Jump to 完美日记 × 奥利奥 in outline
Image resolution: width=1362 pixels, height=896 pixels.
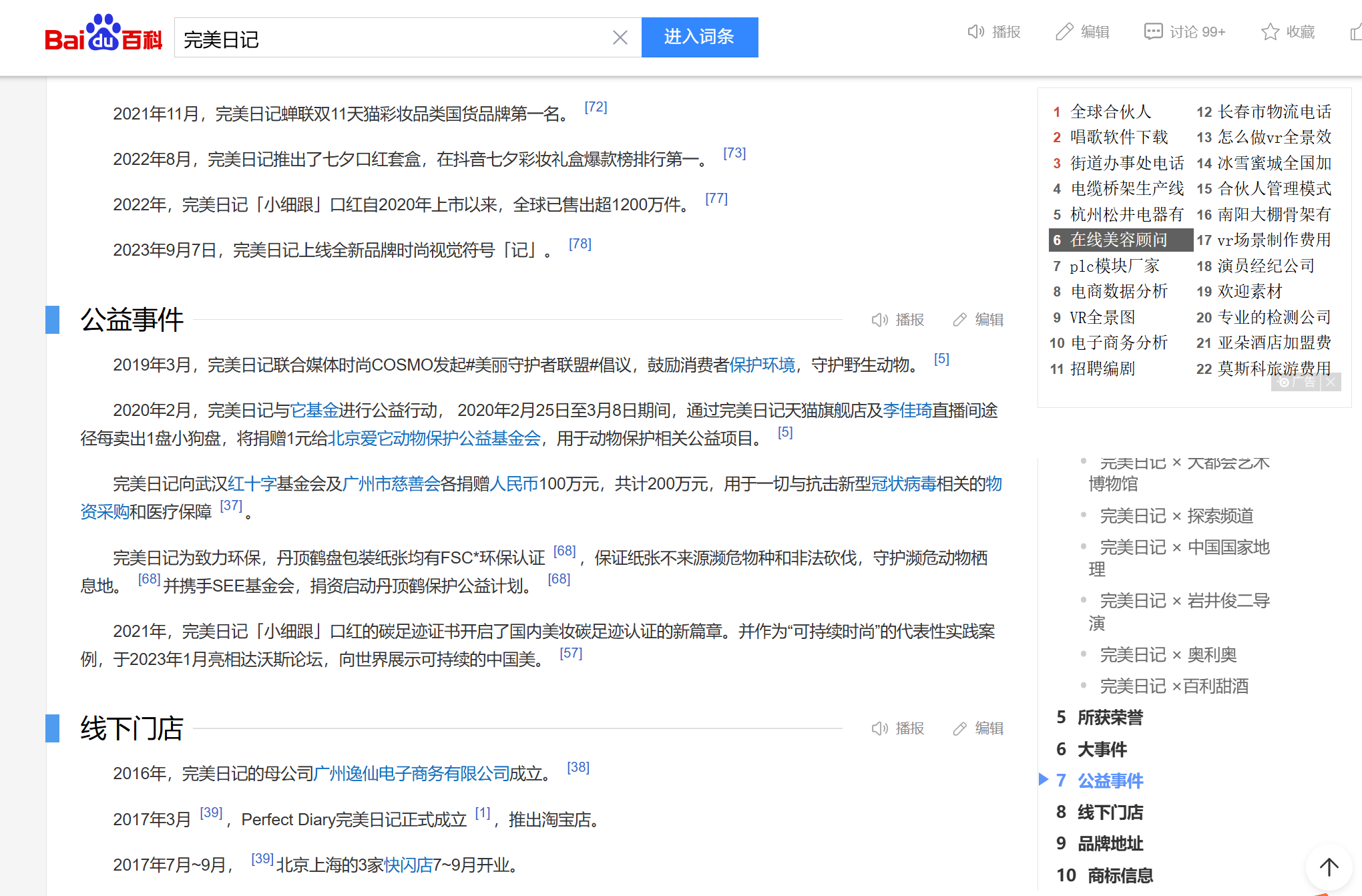point(1168,655)
